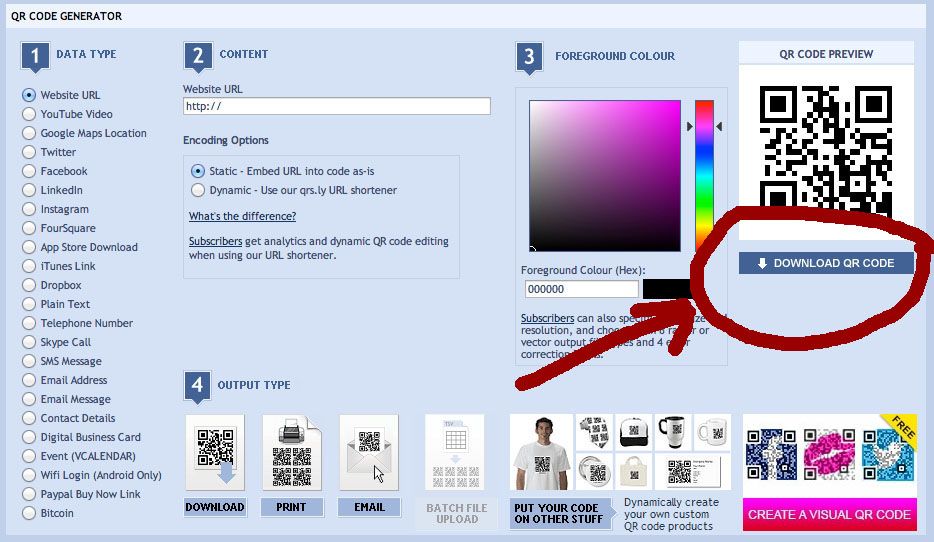Choose Static embed URL encoding option
This screenshot has height=542, width=934.
click(x=198, y=172)
